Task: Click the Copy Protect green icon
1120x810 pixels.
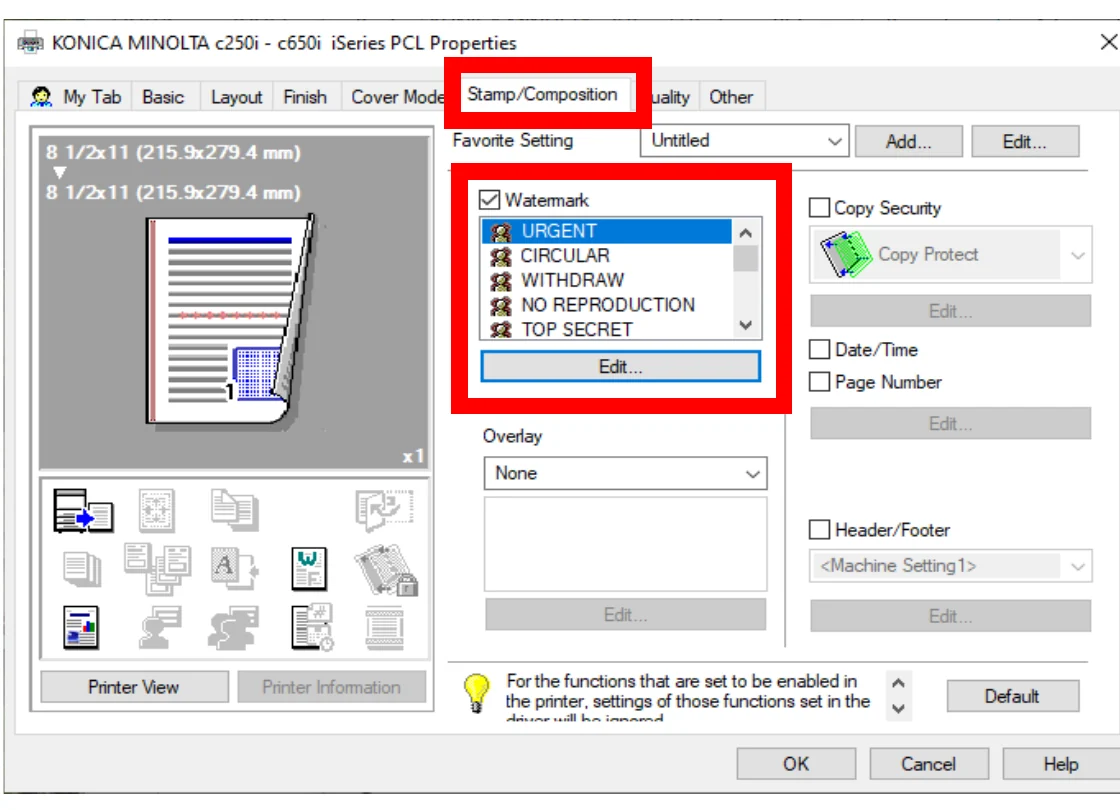Action: click(x=846, y=254)
